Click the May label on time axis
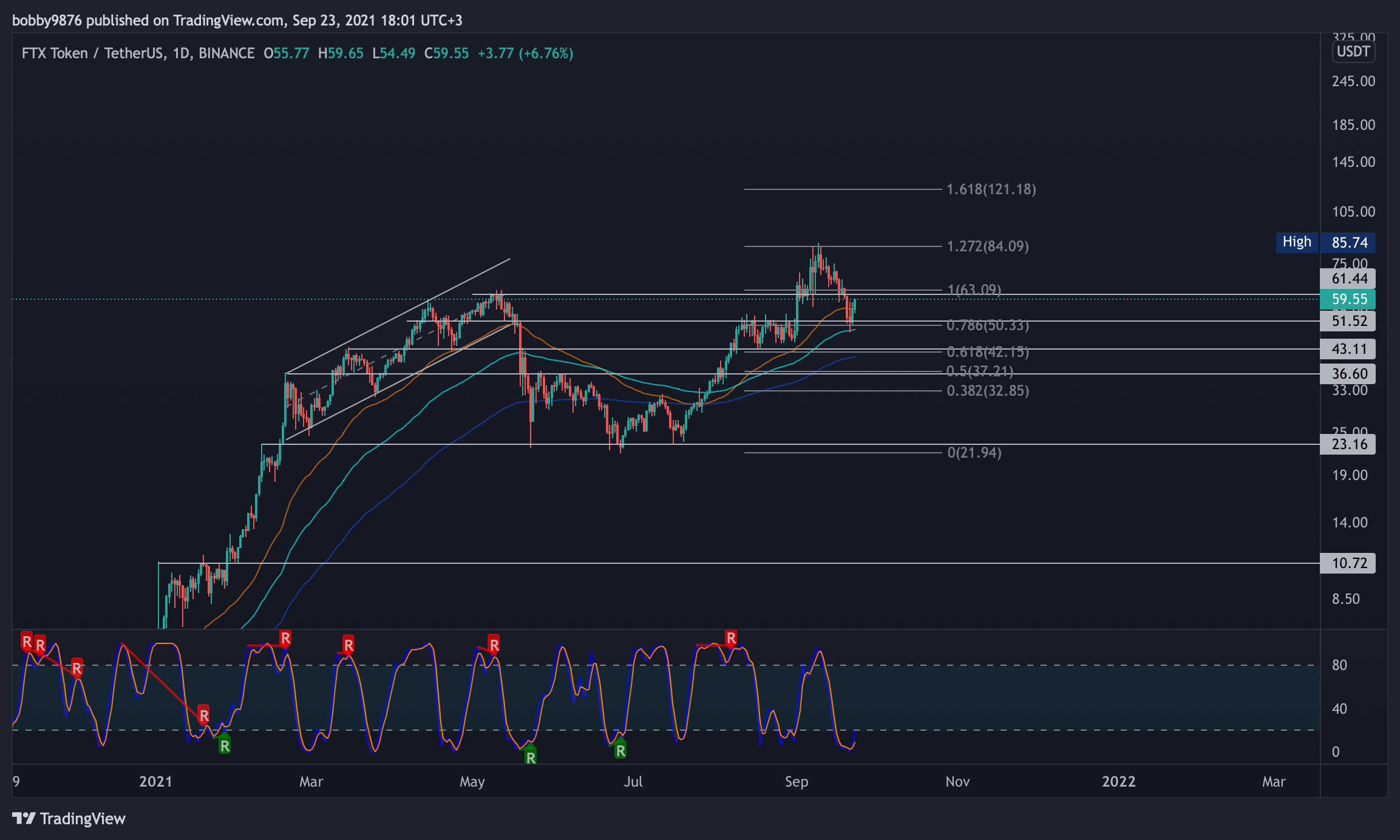Screen dimensions: 1400x840 coord(472,782)
